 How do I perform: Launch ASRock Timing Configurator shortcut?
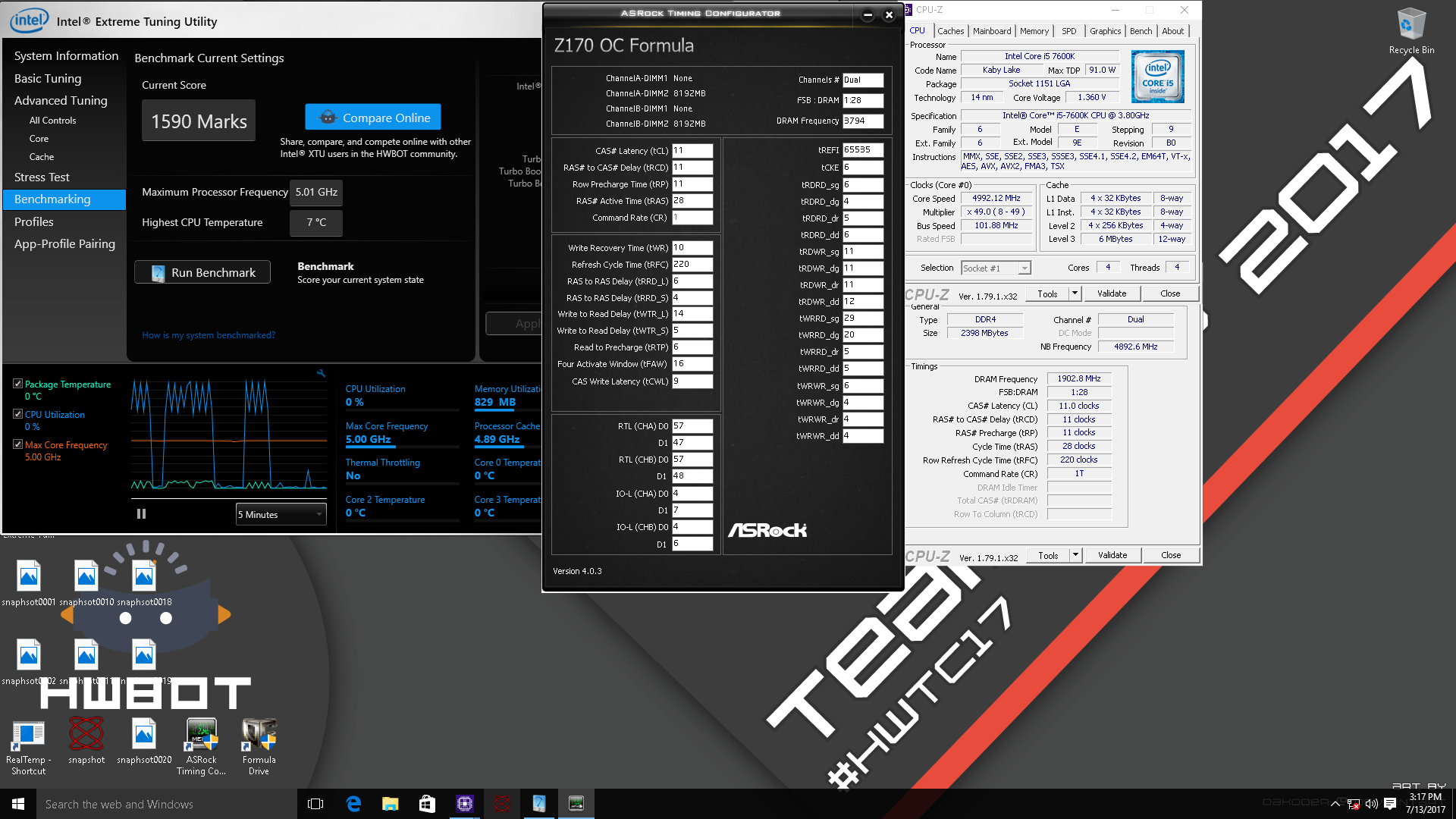click(202, 747)
